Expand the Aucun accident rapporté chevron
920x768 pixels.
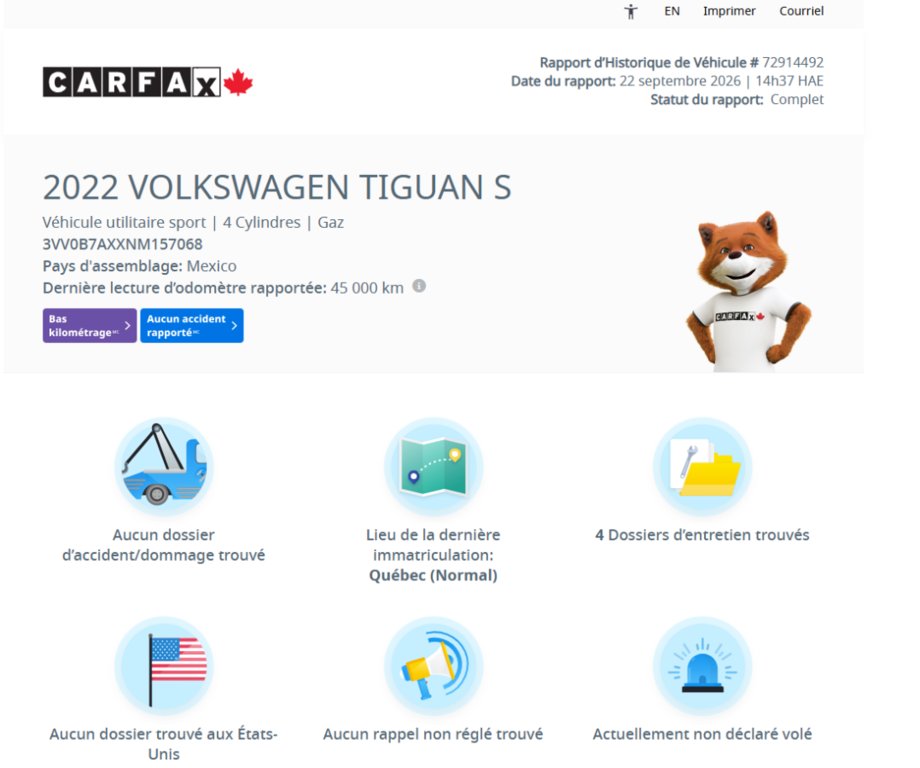pyautogui.click(x=234, y=325)
